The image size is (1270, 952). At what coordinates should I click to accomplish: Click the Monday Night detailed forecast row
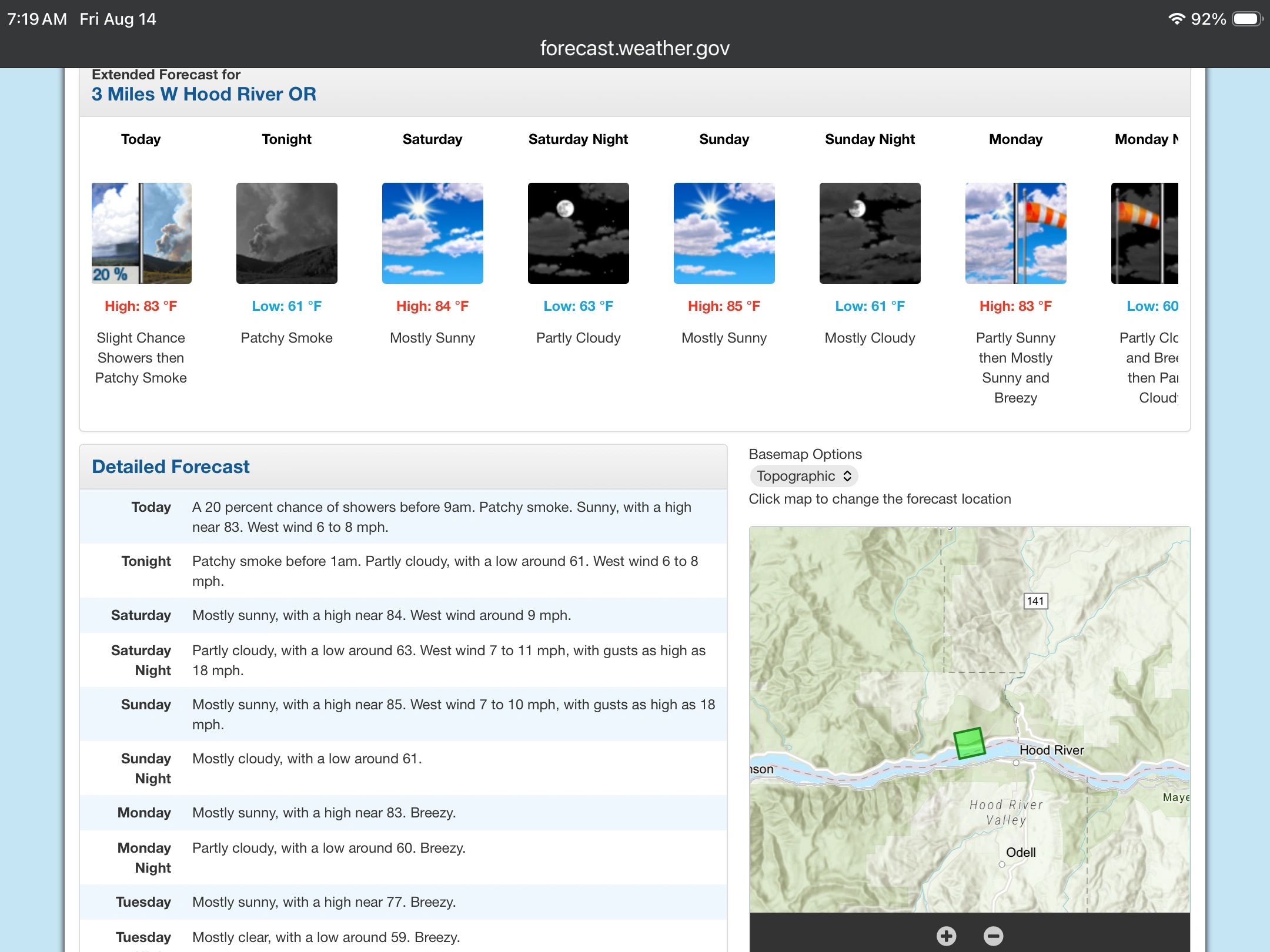pyautogui.click(x=403, y=858)
